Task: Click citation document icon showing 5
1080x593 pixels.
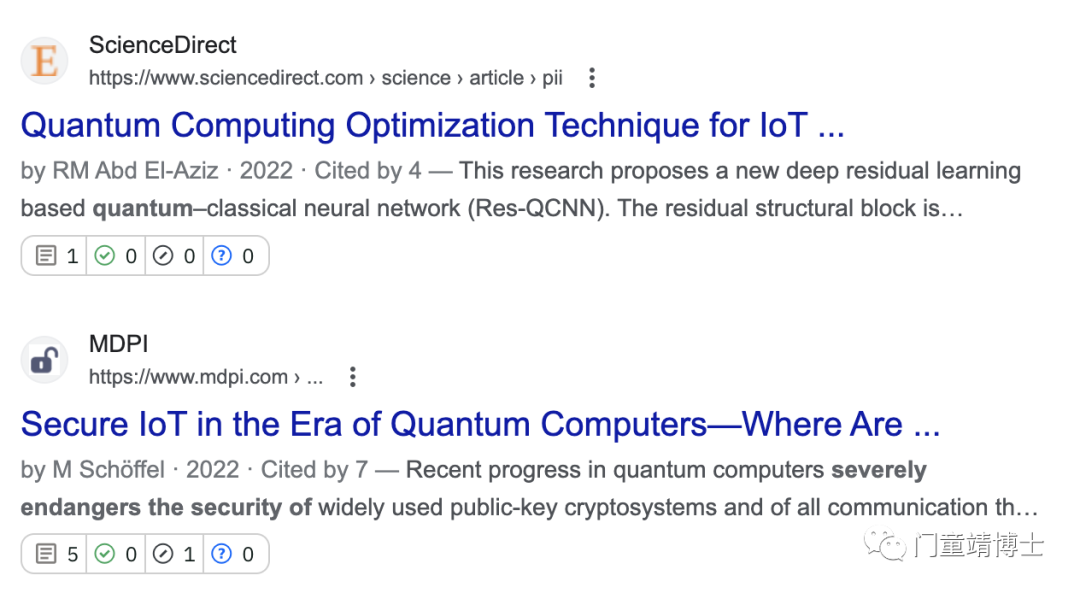Action: 46,554
